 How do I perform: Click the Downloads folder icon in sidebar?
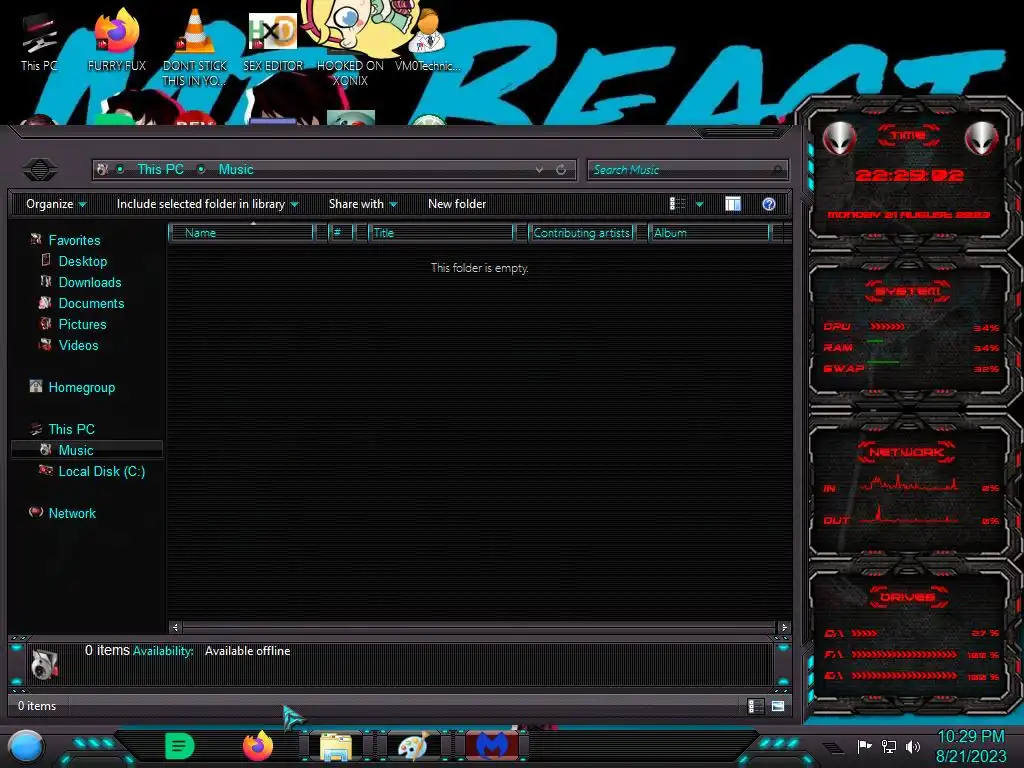(x=46, y=281)
